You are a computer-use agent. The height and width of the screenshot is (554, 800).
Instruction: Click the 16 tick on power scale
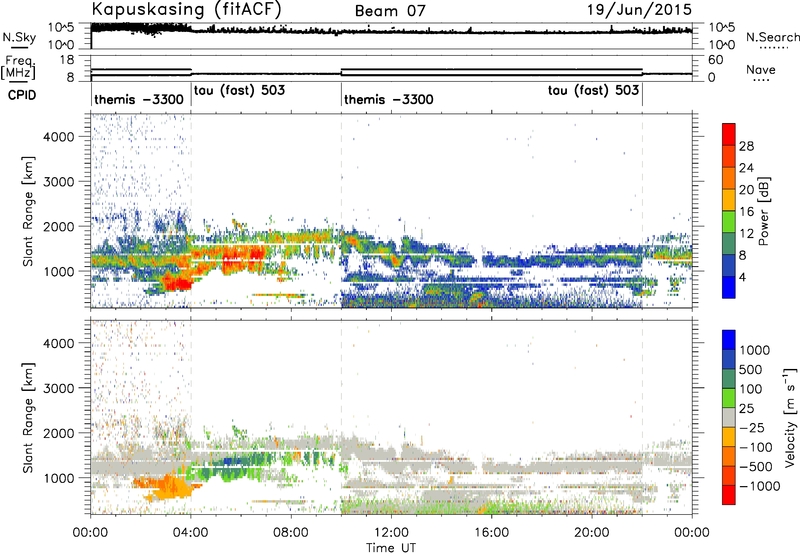(x=746, y=212)
